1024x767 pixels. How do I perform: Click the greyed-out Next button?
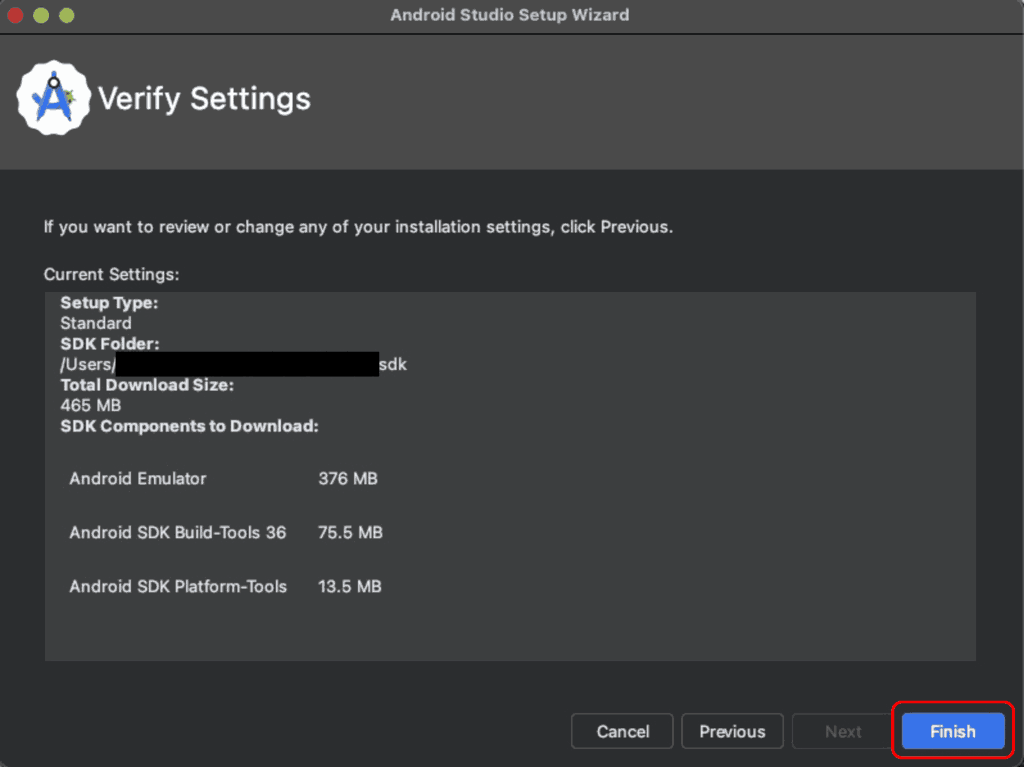[x=842, y=731]
